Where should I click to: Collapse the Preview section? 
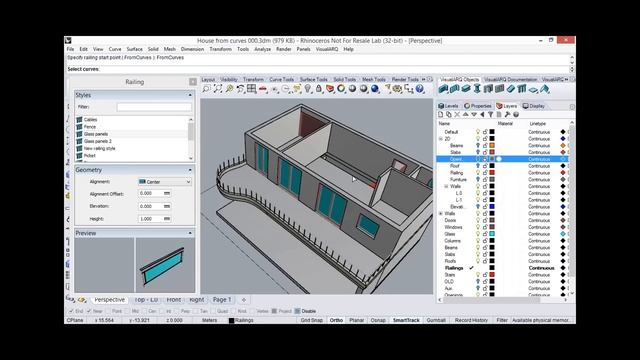[x=190, y=233]
